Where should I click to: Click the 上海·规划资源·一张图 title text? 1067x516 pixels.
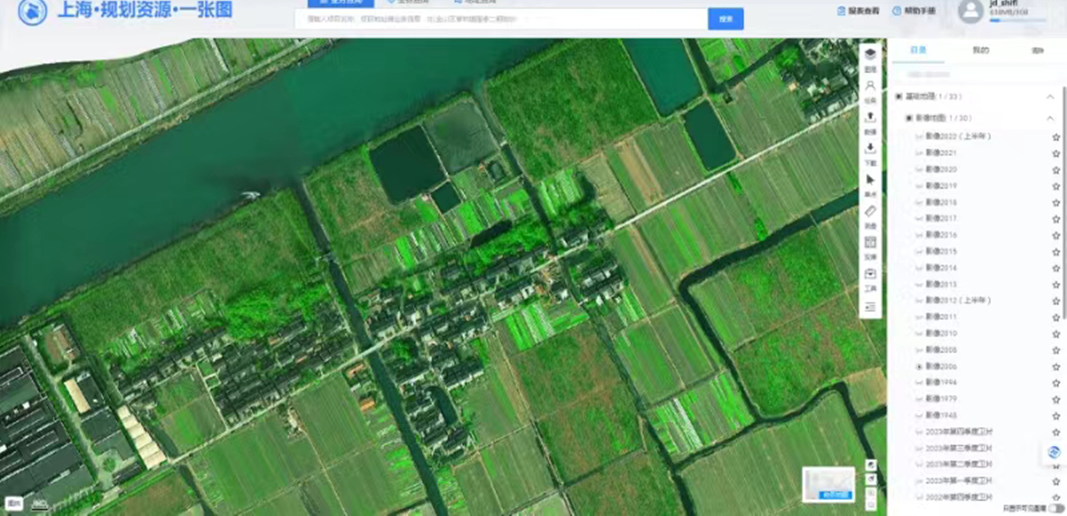click(144, 10)
